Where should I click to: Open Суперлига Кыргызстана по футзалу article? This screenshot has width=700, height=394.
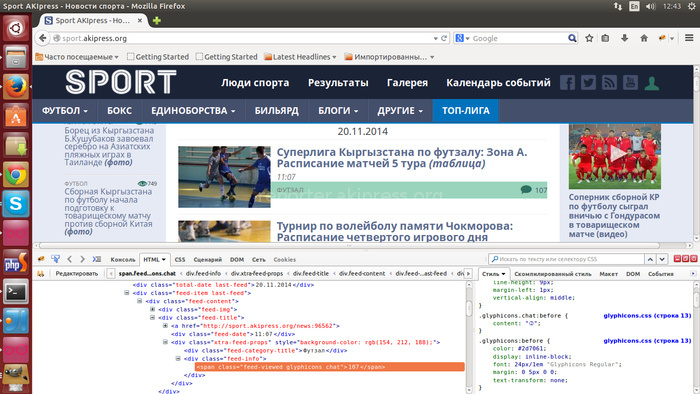tap(402, 158)
